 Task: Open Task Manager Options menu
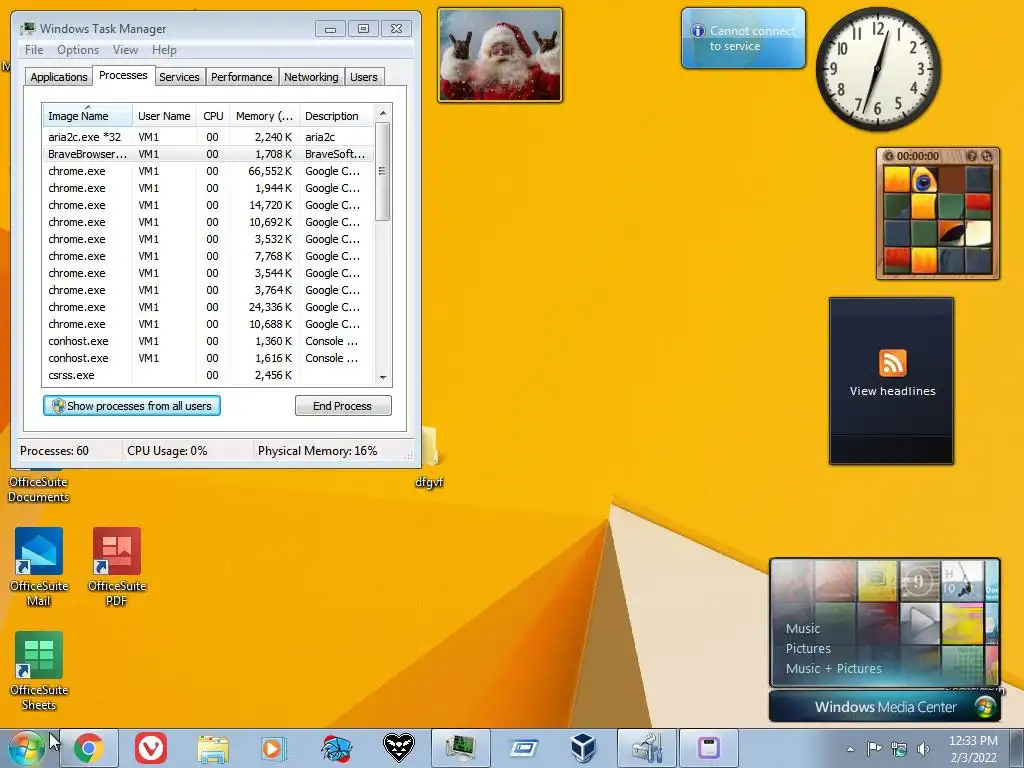pos(78,50)
